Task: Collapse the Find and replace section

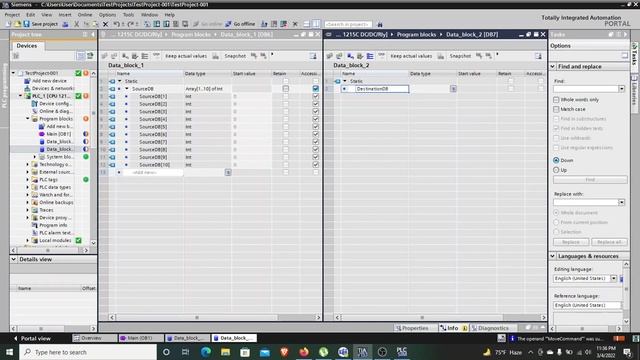Action: point(553,66)
